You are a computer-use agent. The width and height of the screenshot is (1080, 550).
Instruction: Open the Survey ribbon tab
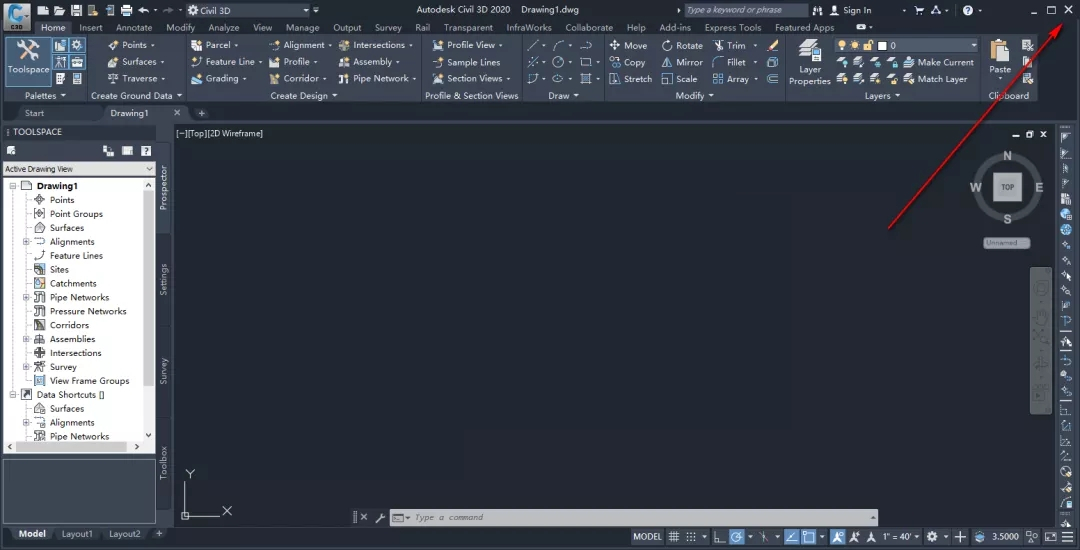click(388, 28)
